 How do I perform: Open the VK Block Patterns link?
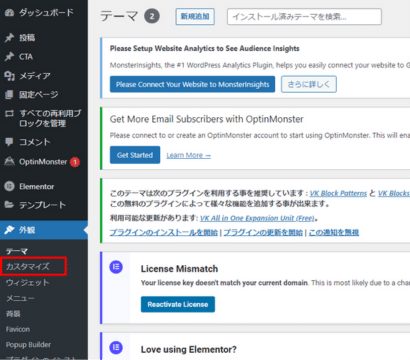point(338,193)
